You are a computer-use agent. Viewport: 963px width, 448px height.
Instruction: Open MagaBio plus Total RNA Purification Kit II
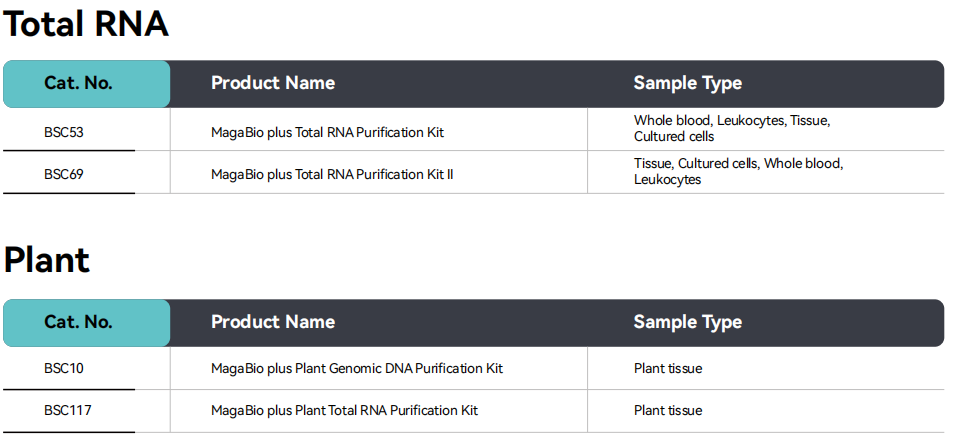click(x=332, y=174)
